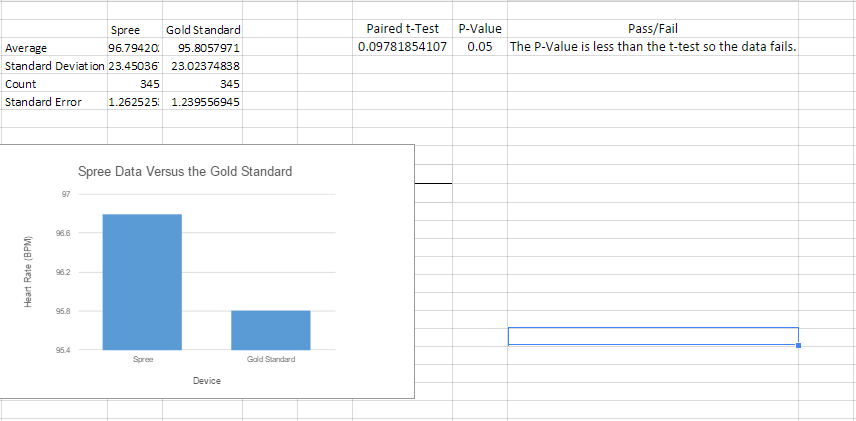Image resolution: width=856 pixels, height=421 pixels.
Task: Select the highlighted empty cell with blue border
Action: click(652, 336)
